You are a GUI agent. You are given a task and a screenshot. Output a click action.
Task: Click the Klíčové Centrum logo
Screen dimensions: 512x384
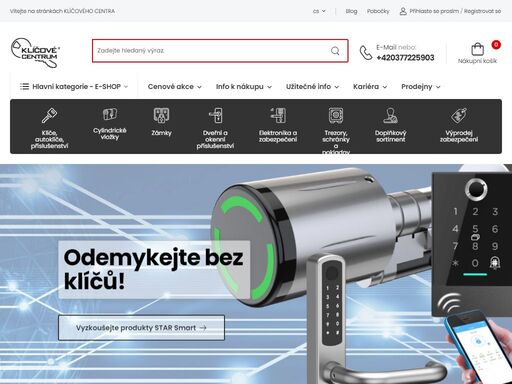point(35,52)
